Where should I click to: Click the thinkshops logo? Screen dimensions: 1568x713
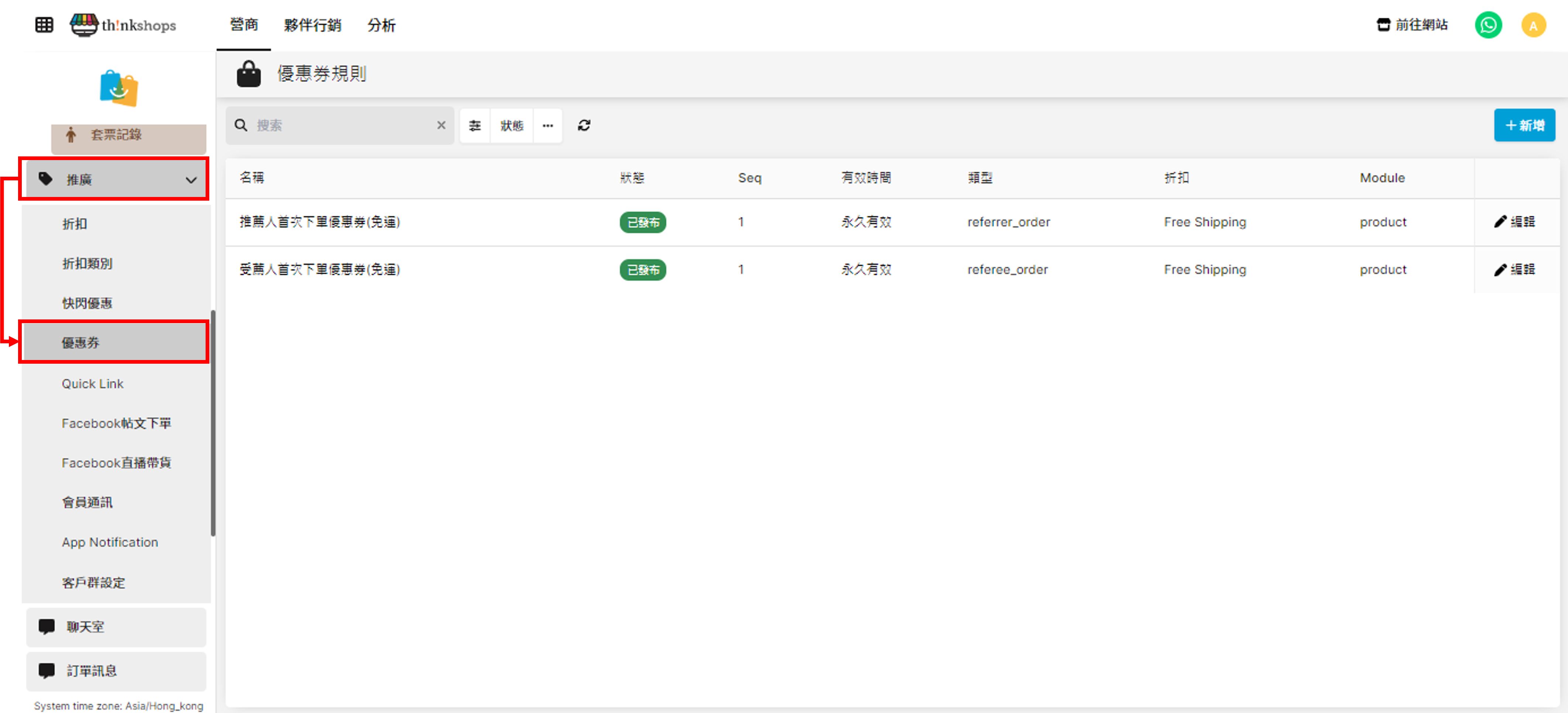pos(124,25)
